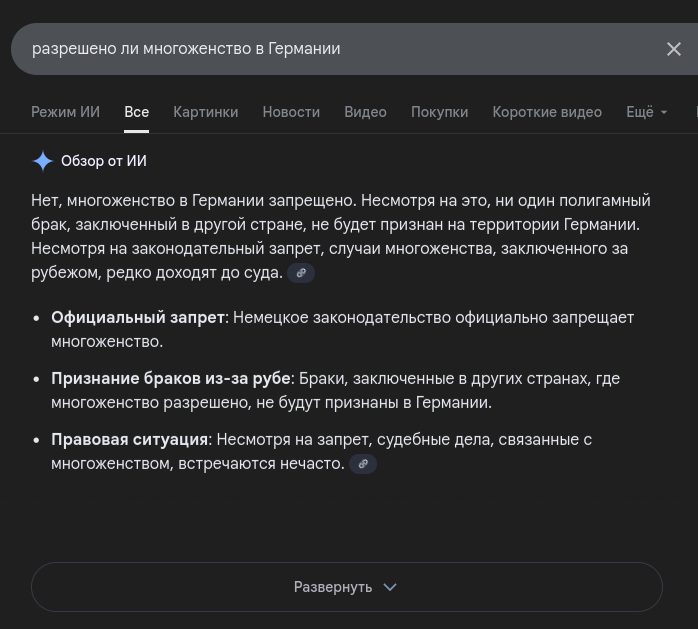Screen dimensions: 698x629
Task: Click the partially visible item right of "Ещё"
Action: click(x=693, y=112)
